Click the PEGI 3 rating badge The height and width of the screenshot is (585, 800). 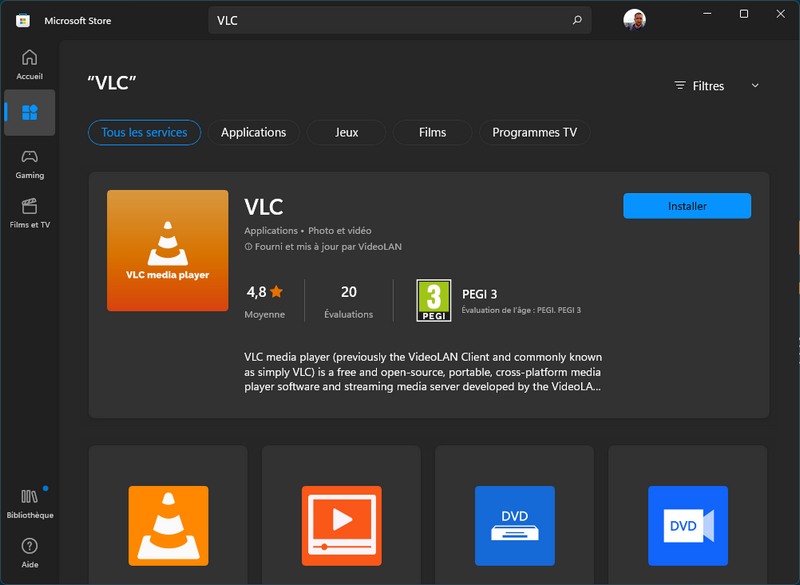tap(434, 300)
